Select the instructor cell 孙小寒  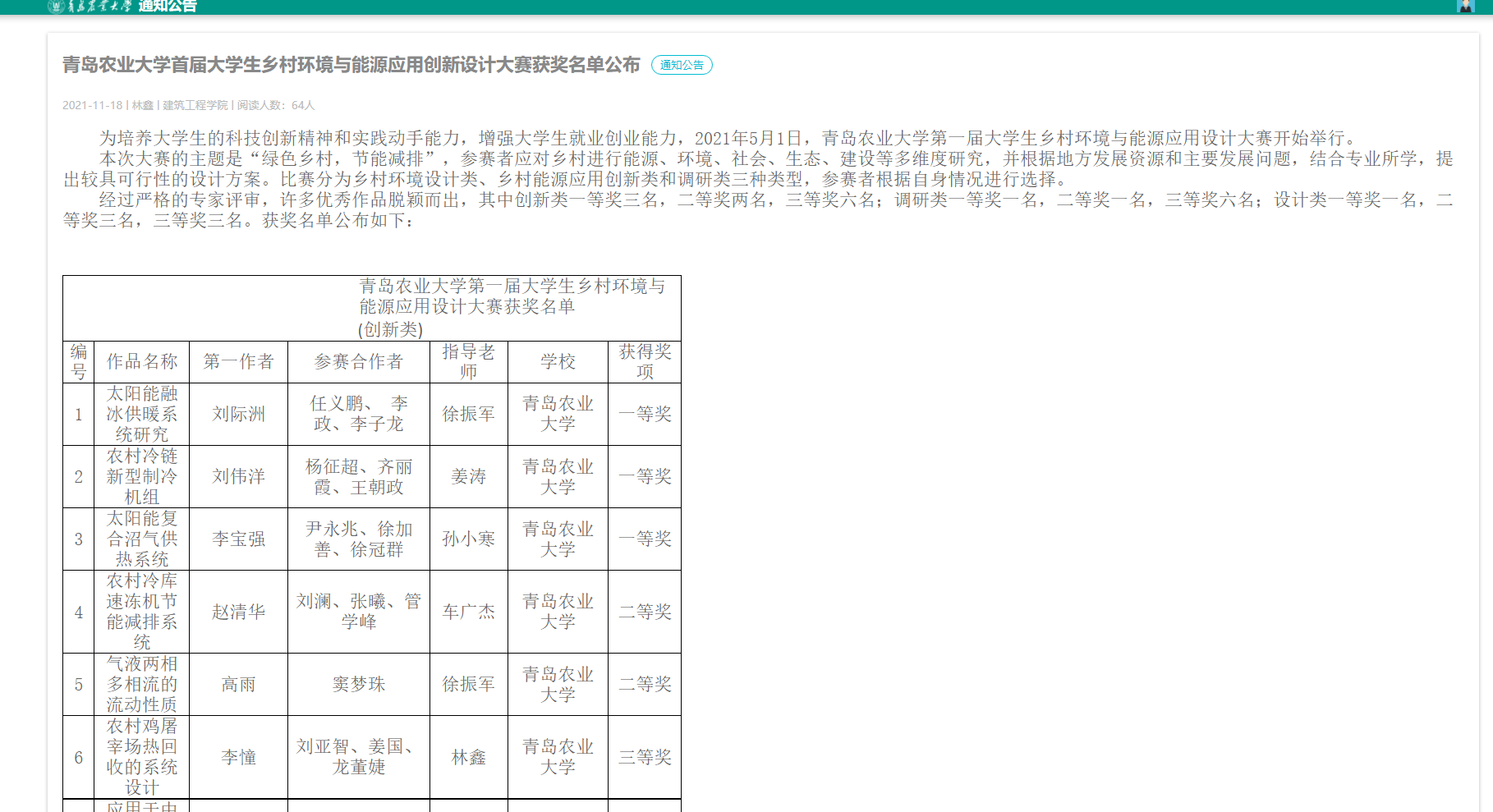(468, 539)
